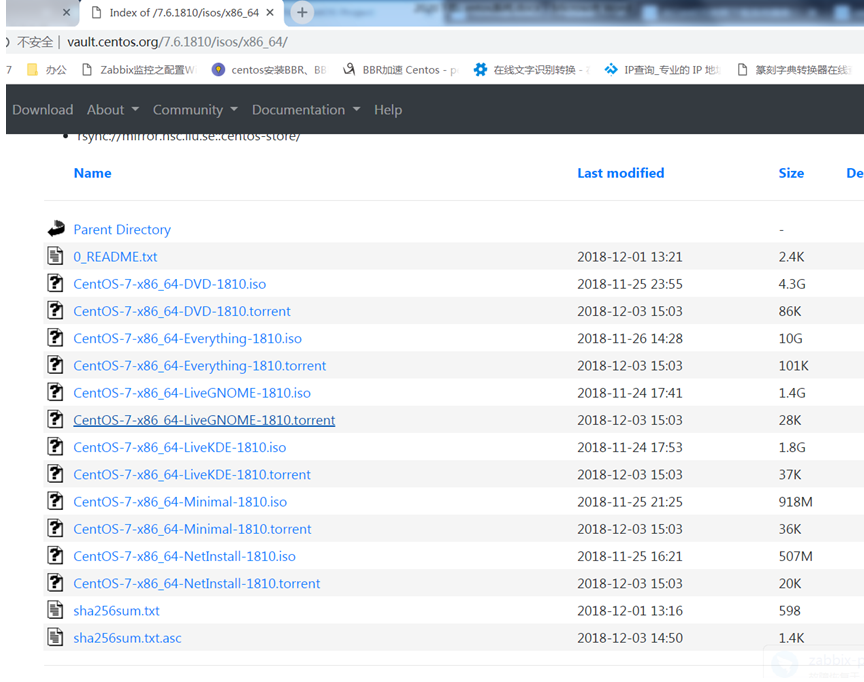The height and width of the screenshot is (682, 864).
Task: Open the BBR加速 Centos bookmark
Action: coord(401,70)
